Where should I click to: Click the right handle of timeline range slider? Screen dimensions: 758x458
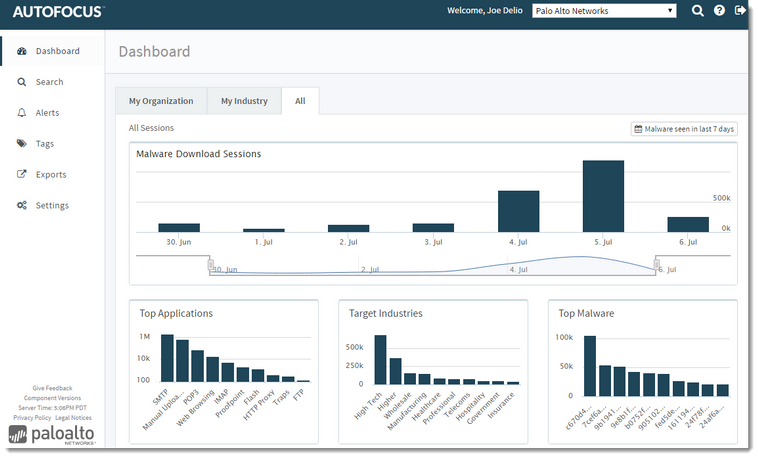[x=657, y=265]
